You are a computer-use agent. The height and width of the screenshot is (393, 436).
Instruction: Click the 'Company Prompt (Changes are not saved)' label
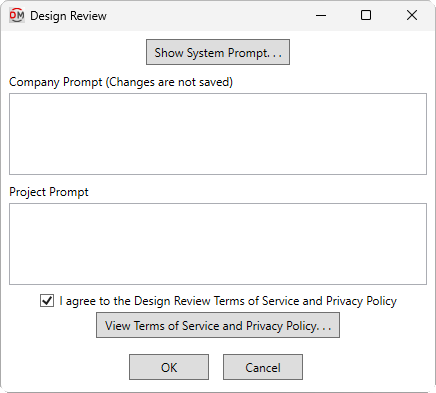[x=121, y=82]
